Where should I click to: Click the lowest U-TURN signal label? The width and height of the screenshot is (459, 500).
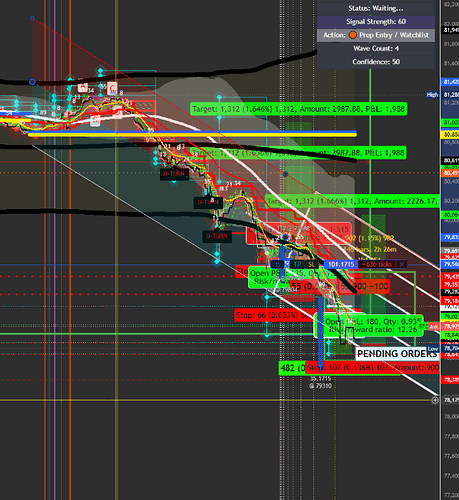[217, 236]
